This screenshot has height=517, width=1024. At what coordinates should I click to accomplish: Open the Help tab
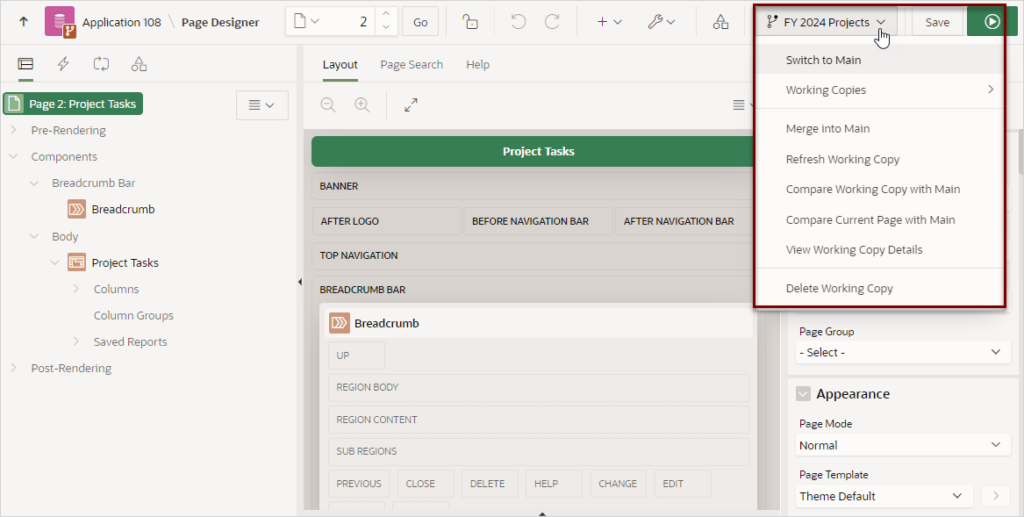coord(477,64)
